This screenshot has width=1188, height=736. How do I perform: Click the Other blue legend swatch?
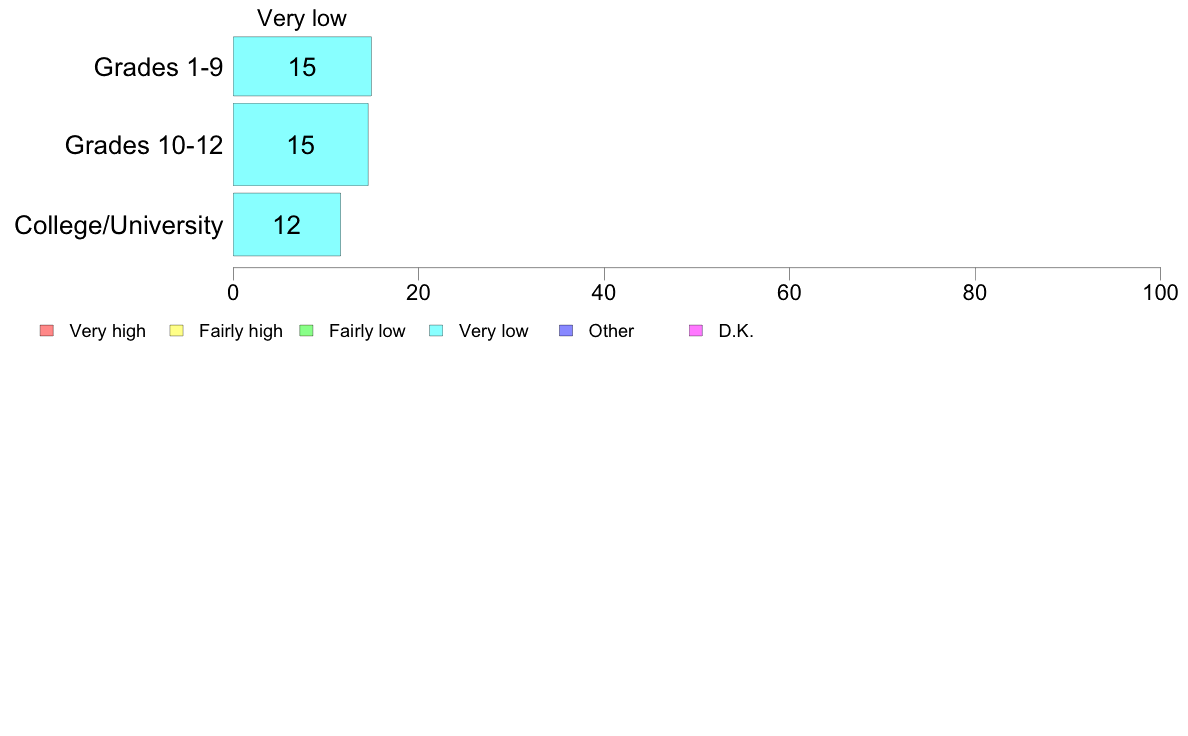[566, 330]
